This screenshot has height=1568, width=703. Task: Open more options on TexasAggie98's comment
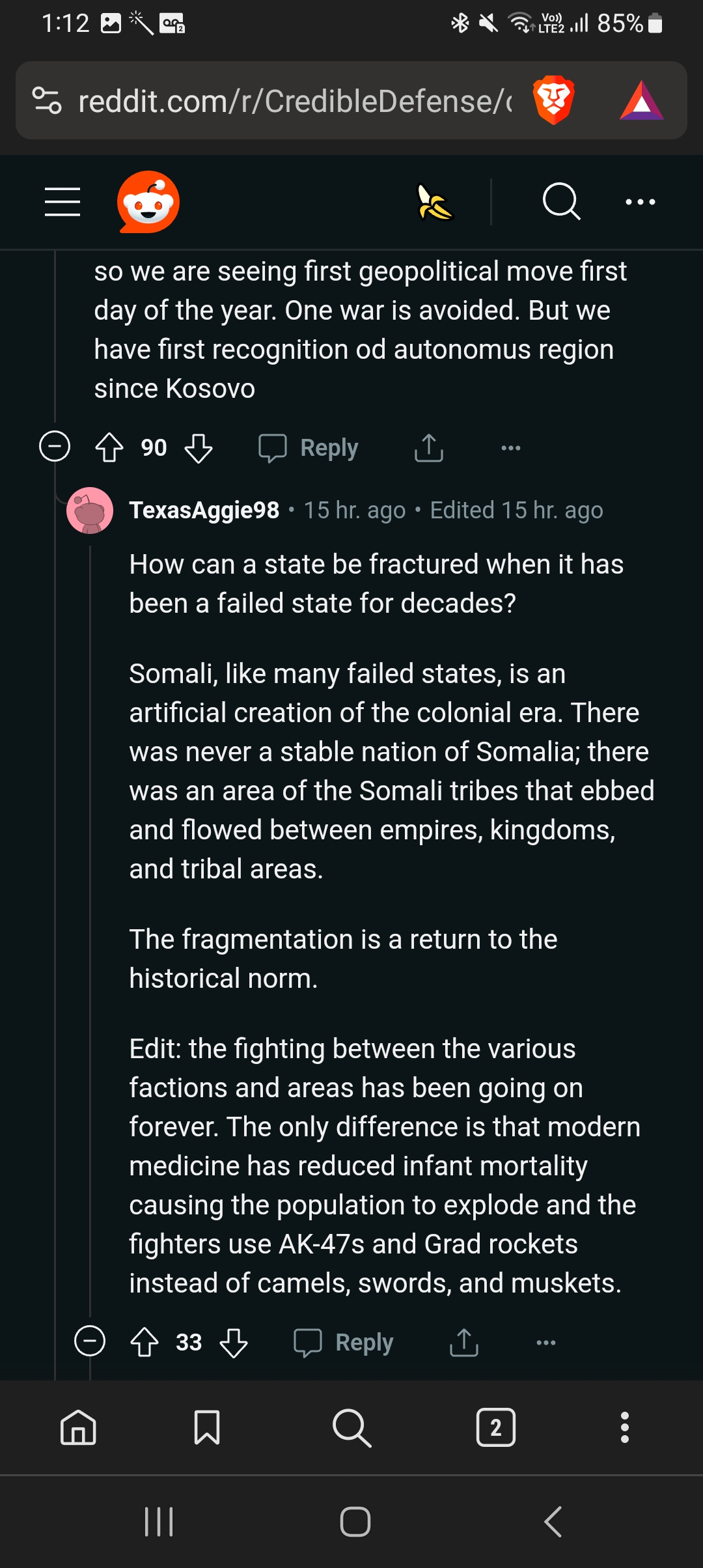[x=546, y=1342]
